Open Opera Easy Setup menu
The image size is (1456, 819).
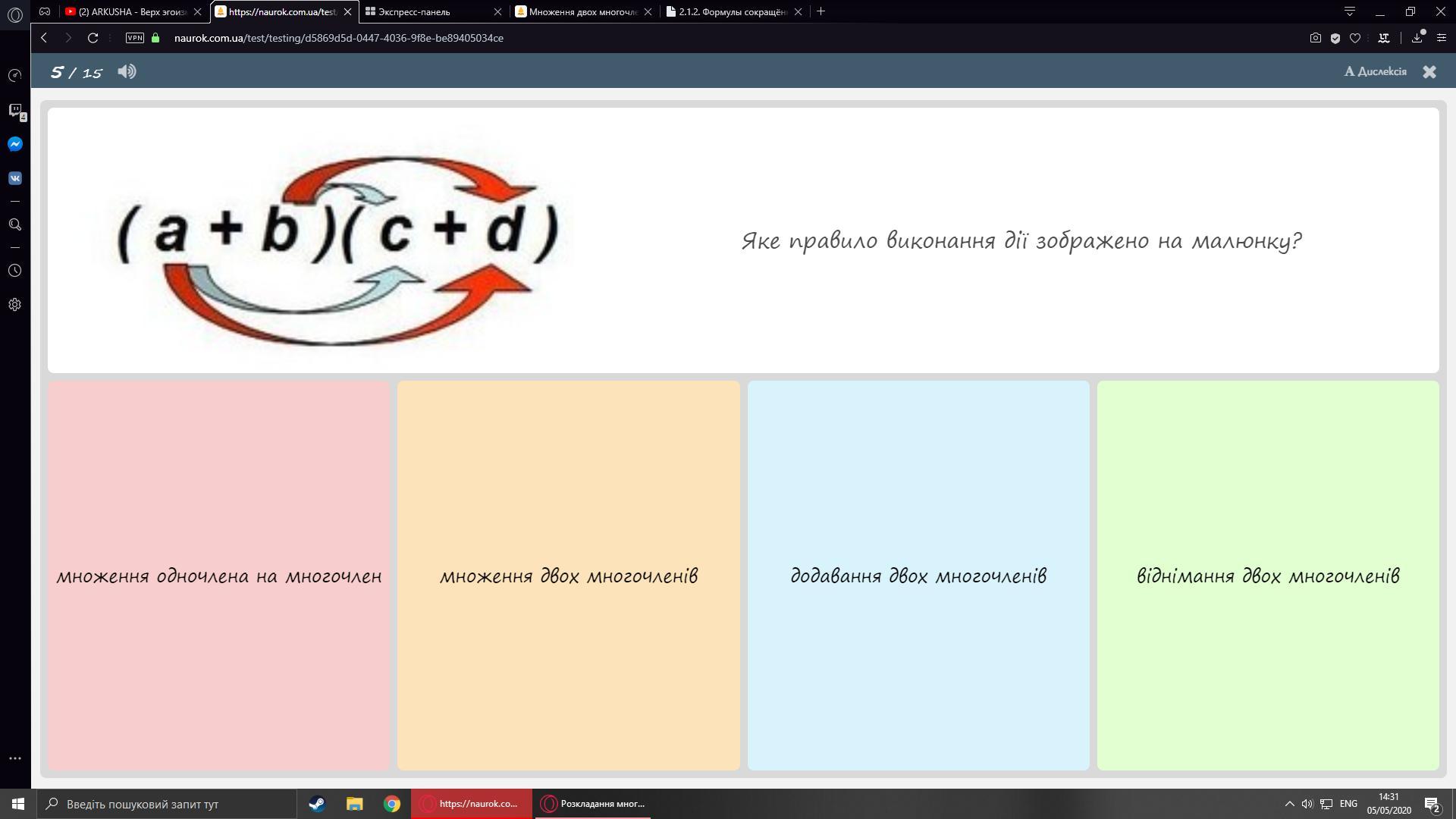coord(1441,38)
